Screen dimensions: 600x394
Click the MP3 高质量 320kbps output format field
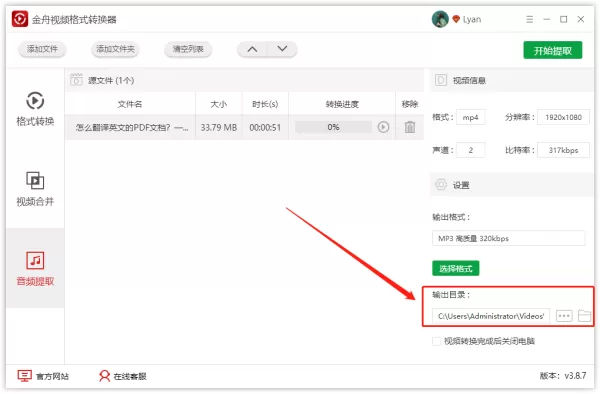(509, 238)
